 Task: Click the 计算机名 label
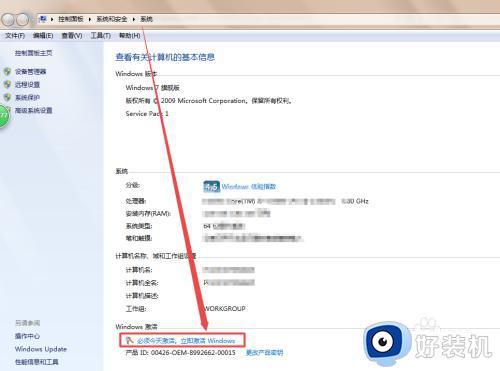pyautogui.click(x=139, y=270)
